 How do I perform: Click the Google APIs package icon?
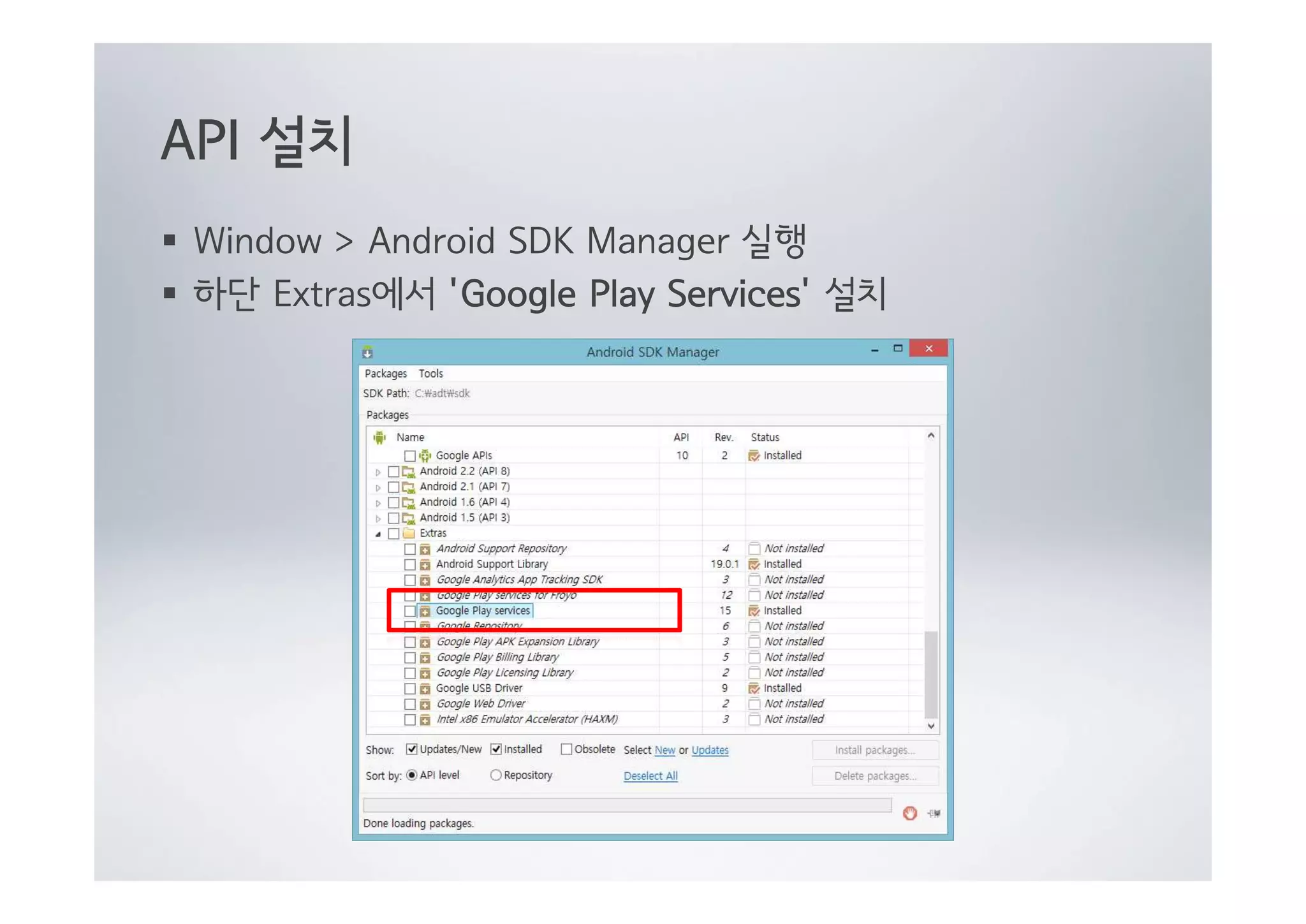pos(425,456)
